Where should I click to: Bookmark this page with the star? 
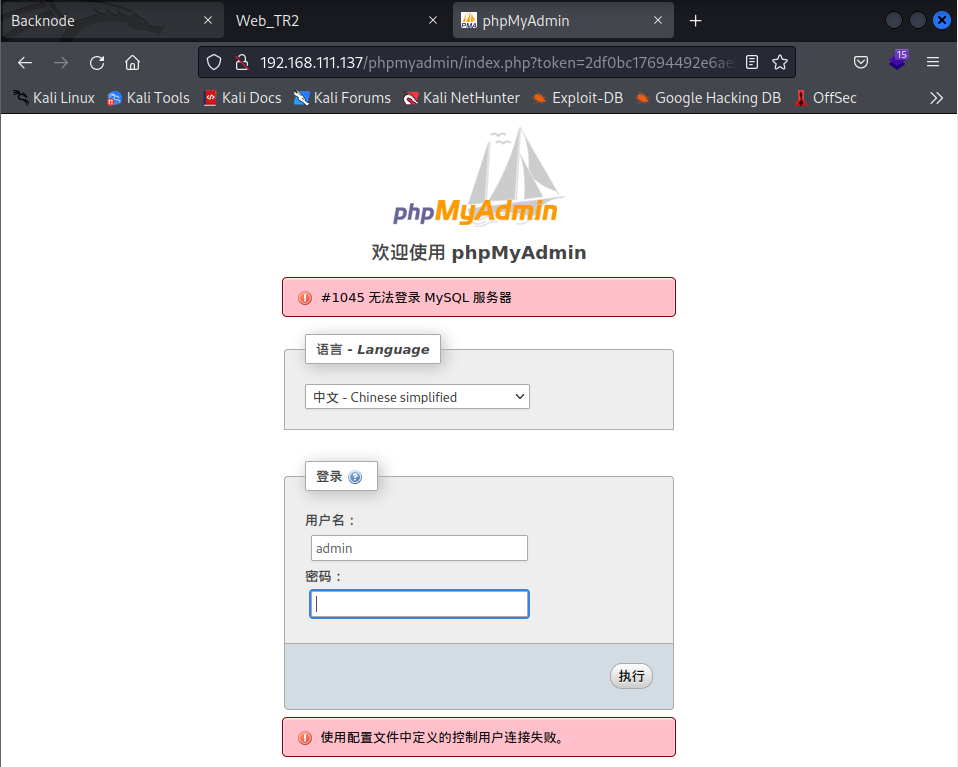(x=780, y=62)
